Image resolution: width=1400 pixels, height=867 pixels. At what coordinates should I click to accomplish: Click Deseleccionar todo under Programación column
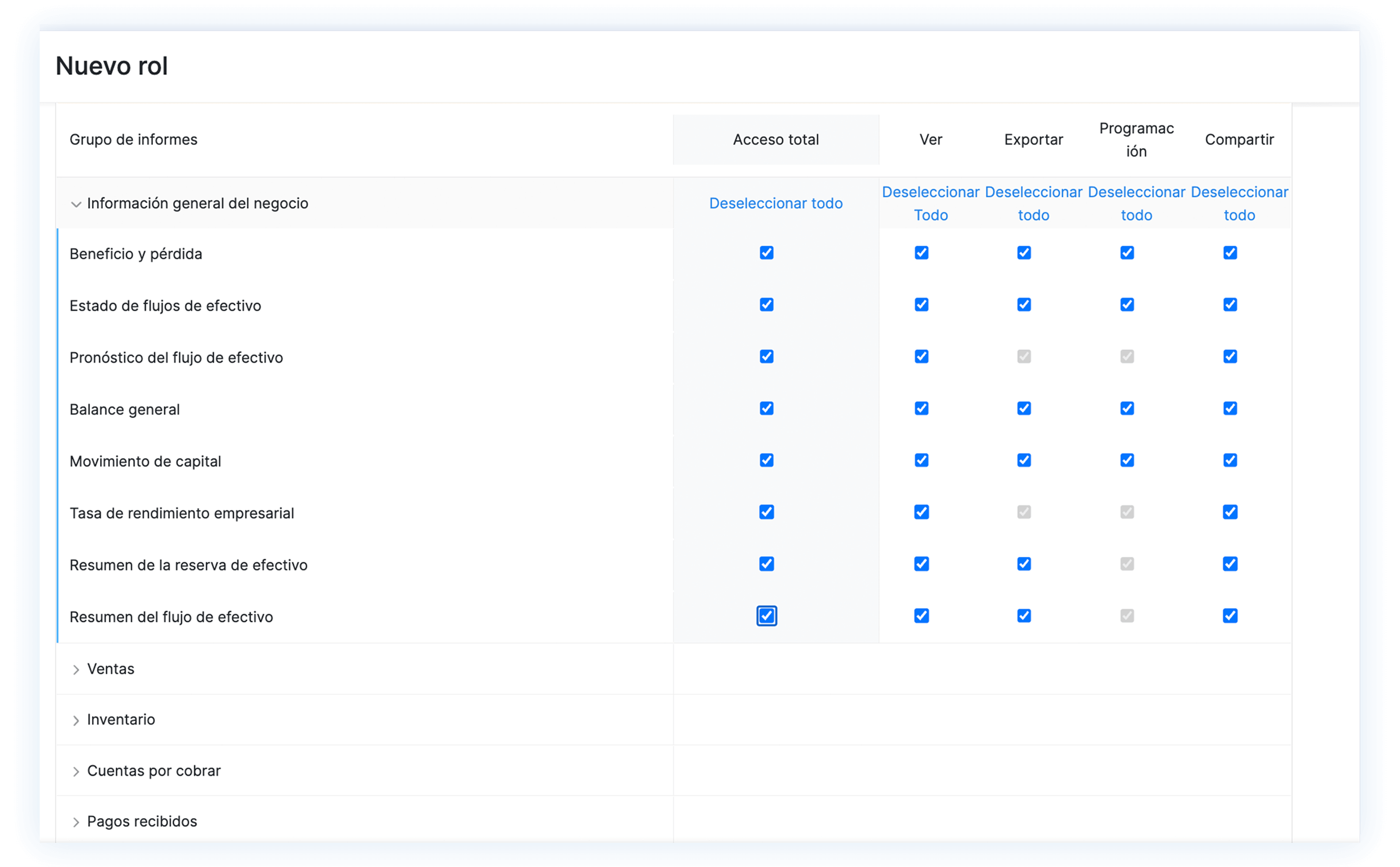click(1136, 203)
